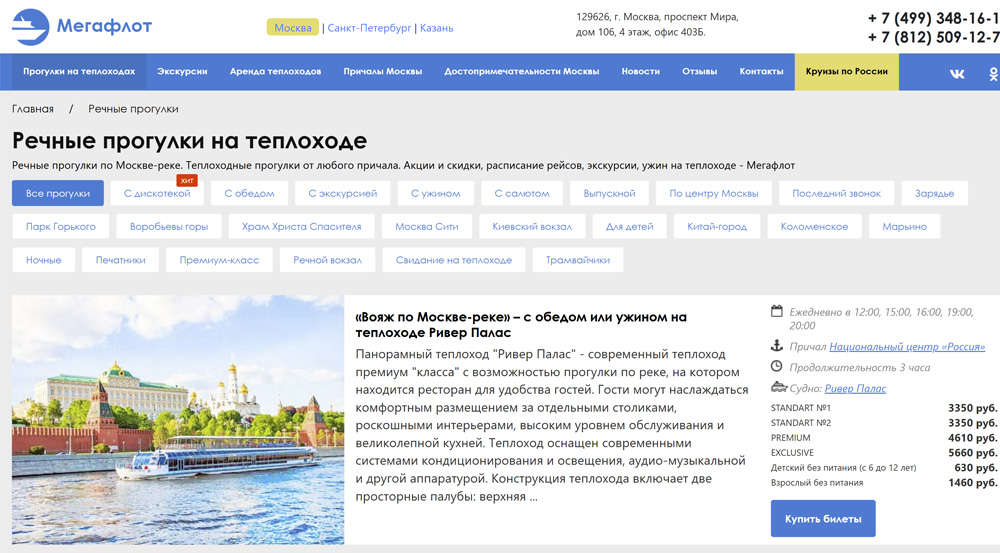Open the Kremlin riverboat photo thumbnail
Viewport: 1000px width, 553px height.
coord(178,420)
